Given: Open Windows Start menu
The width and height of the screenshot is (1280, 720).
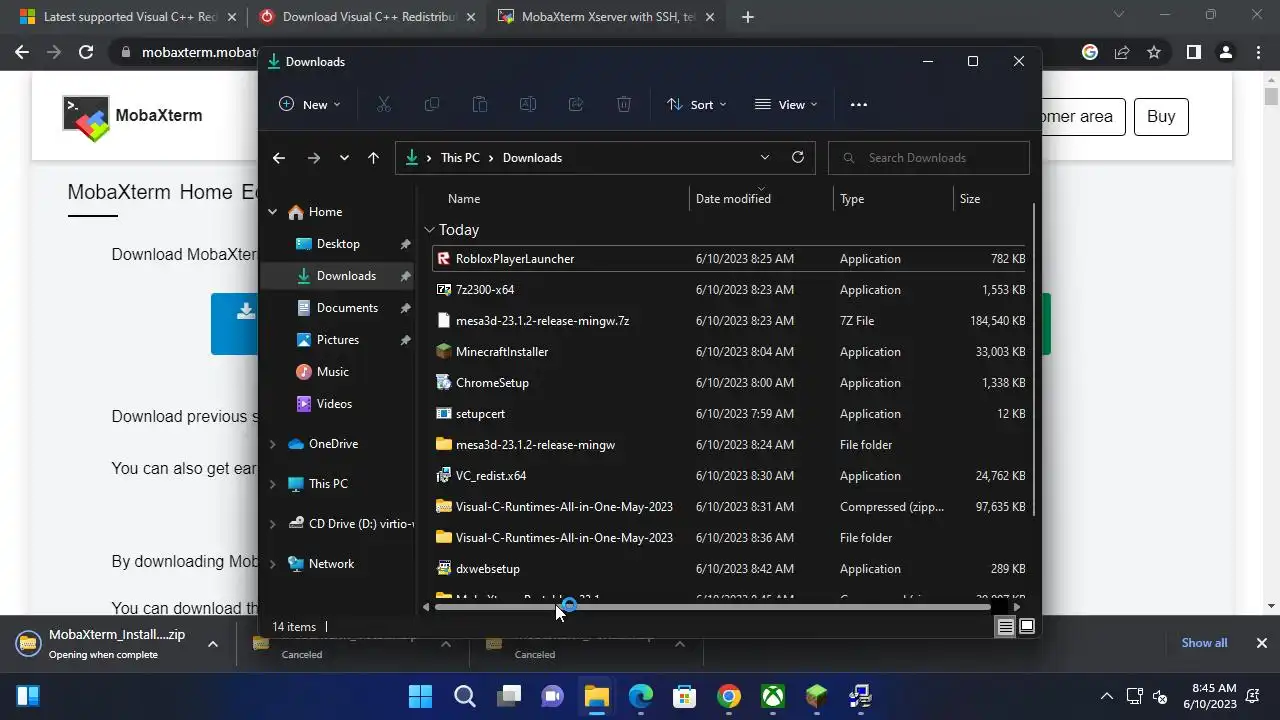Looking at the screenshot, I should (x=421, y=696).
